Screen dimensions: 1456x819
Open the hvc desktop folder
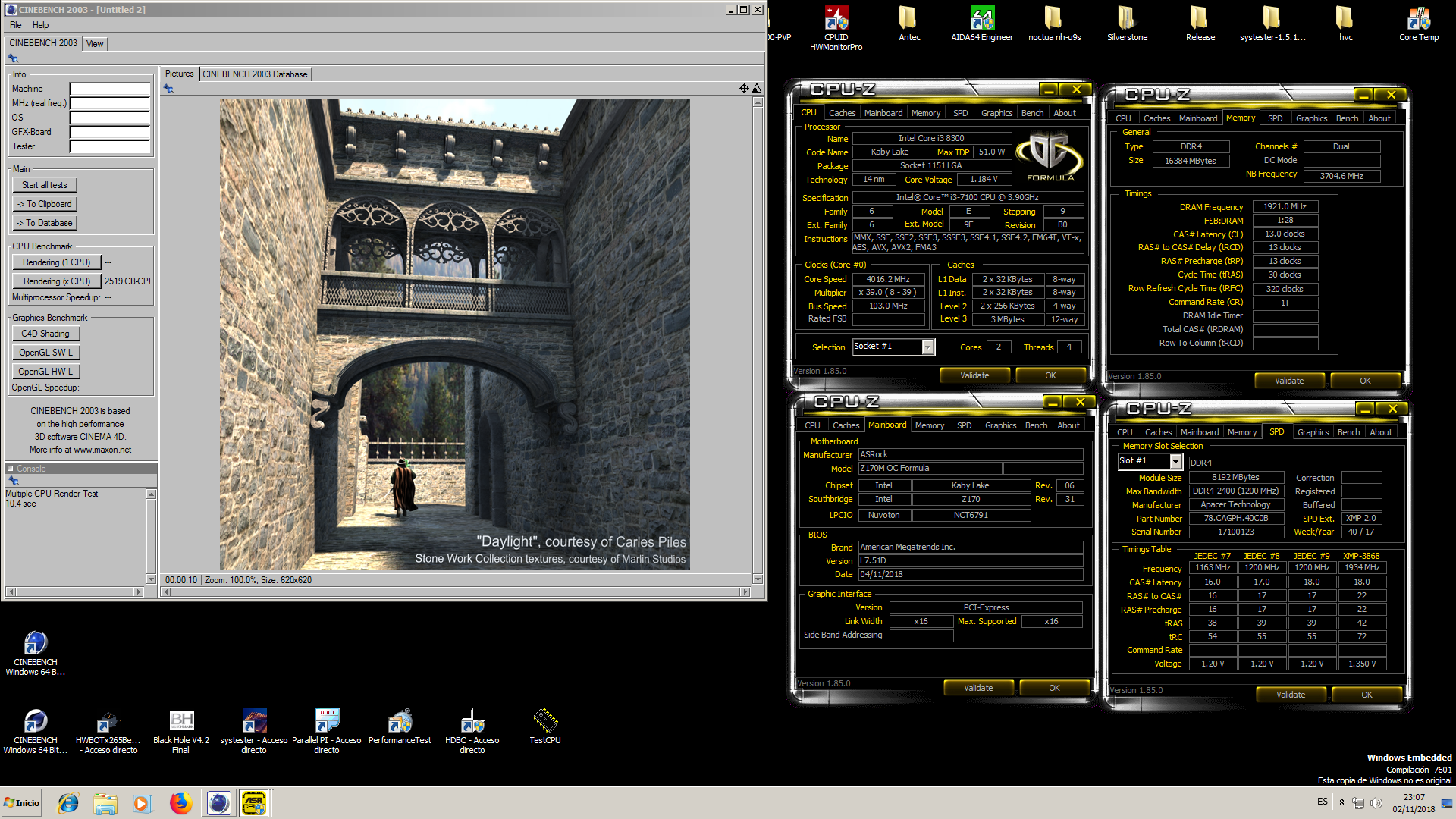[x=1345, y=24]
